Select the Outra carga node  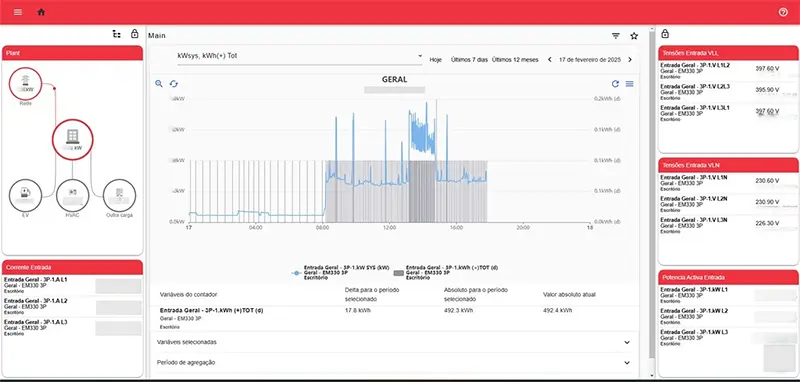coord(119,195)
